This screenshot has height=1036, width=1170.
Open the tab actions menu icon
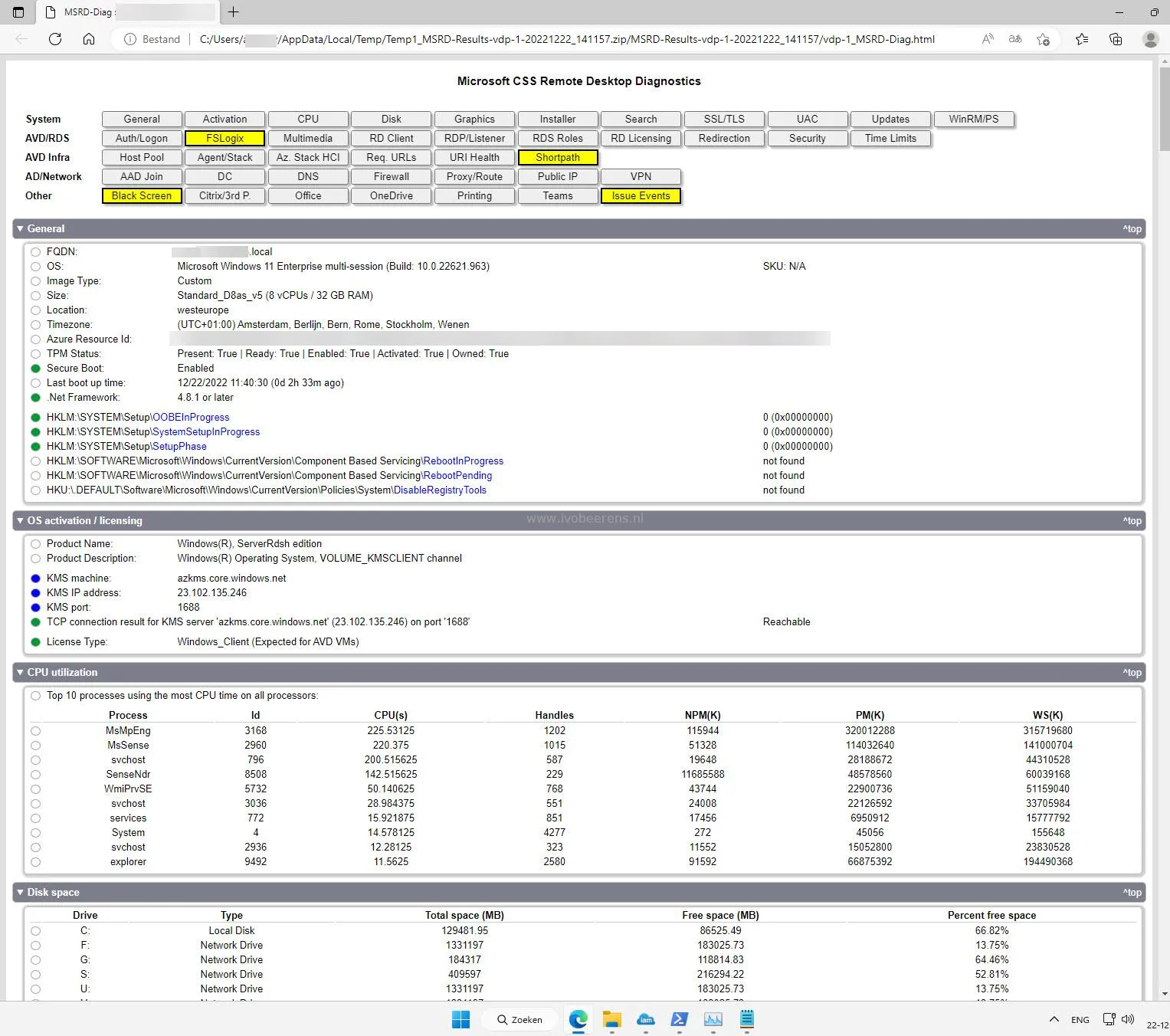pos(18,12)
